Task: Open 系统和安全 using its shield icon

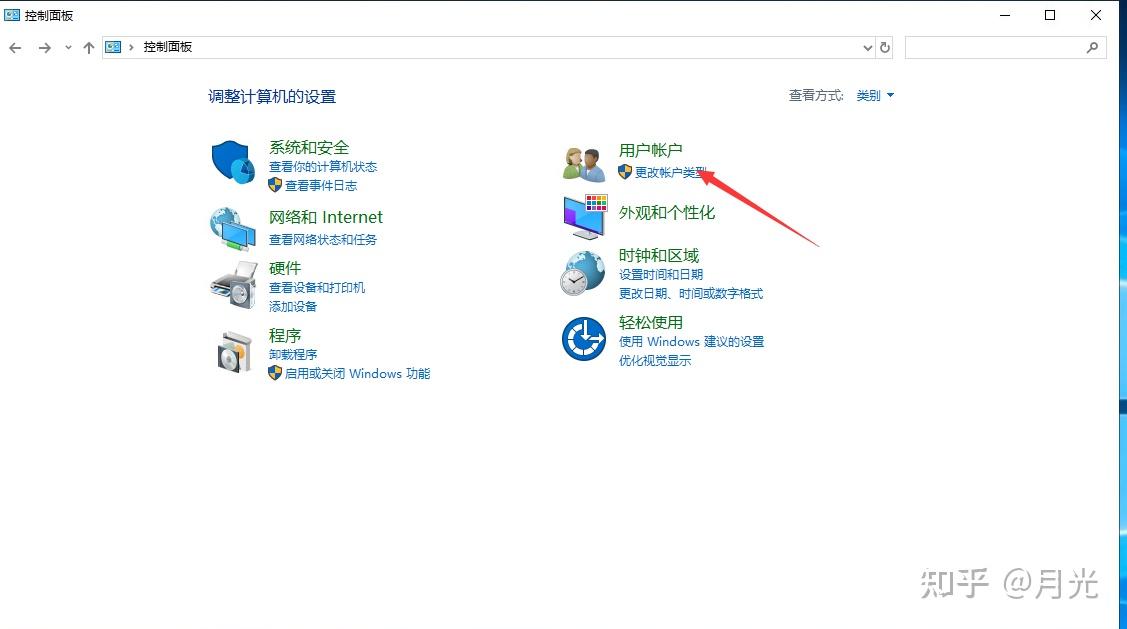Action: 233,163
